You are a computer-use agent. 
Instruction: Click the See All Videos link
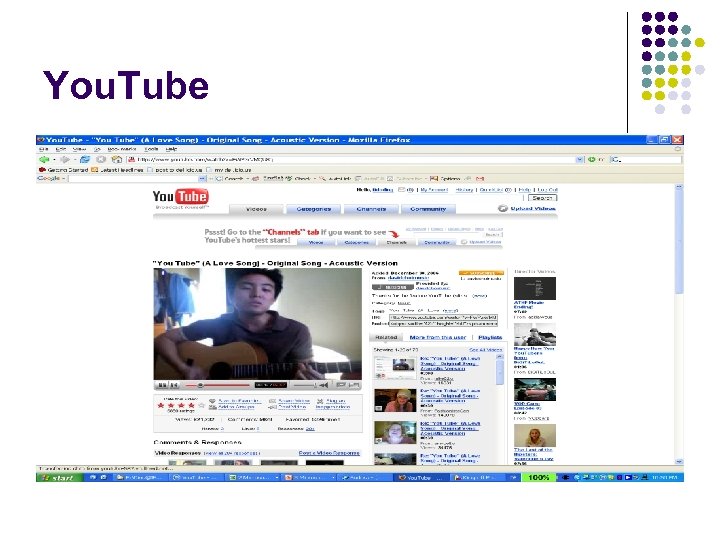(x=485, y=350)
